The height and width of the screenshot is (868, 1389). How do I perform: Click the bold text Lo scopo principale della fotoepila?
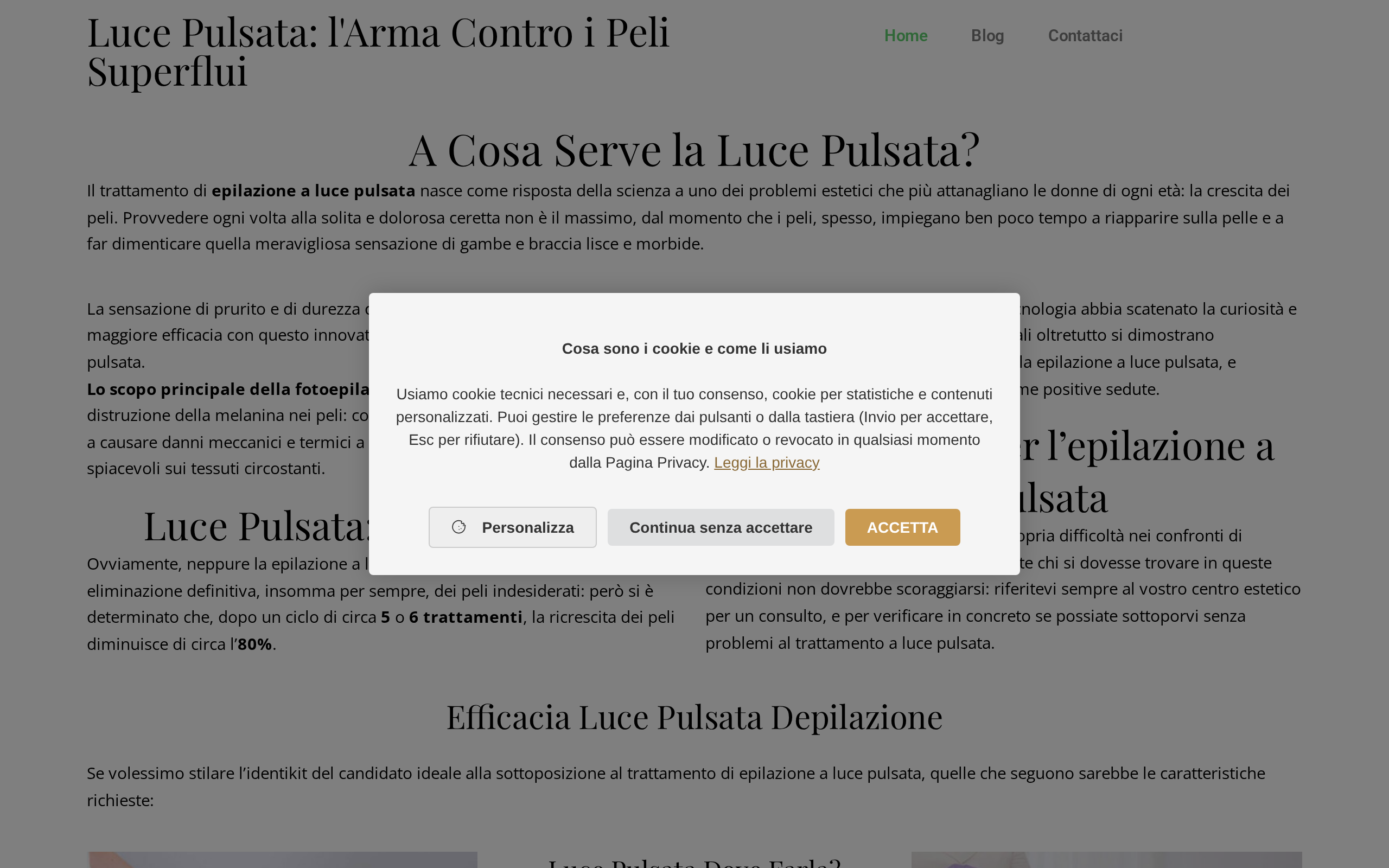click(228, 389)
